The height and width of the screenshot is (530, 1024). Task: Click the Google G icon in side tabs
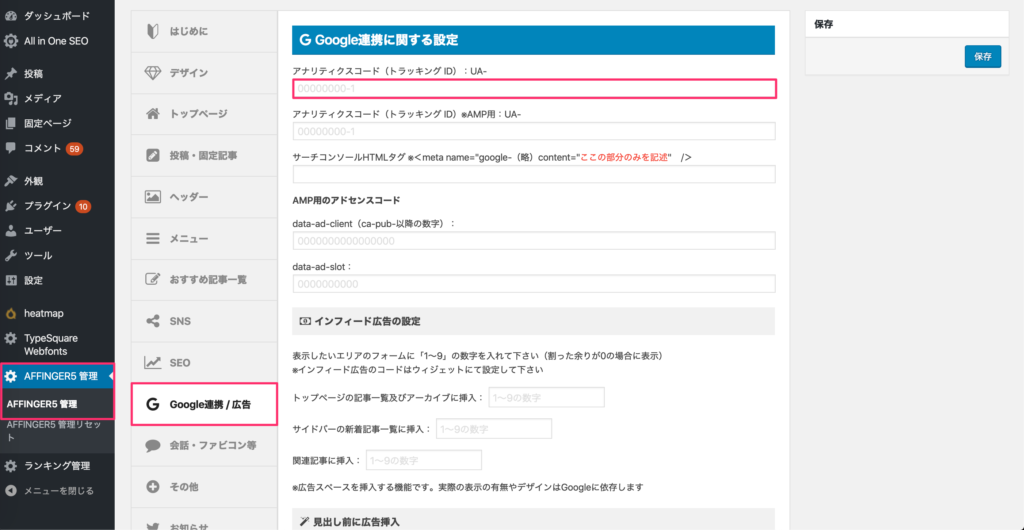tap(152, 405)
